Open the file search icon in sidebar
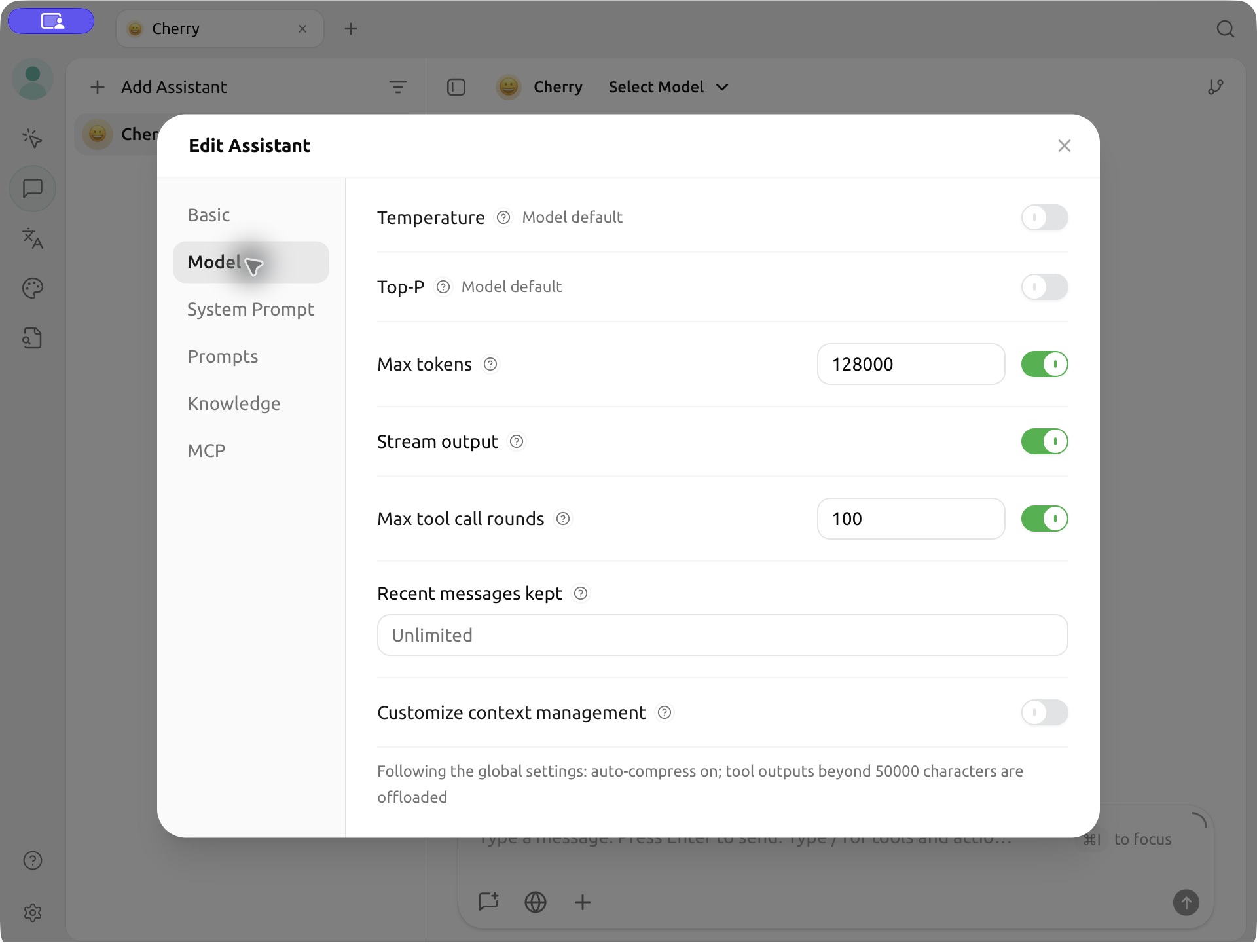 pos(33,338)
